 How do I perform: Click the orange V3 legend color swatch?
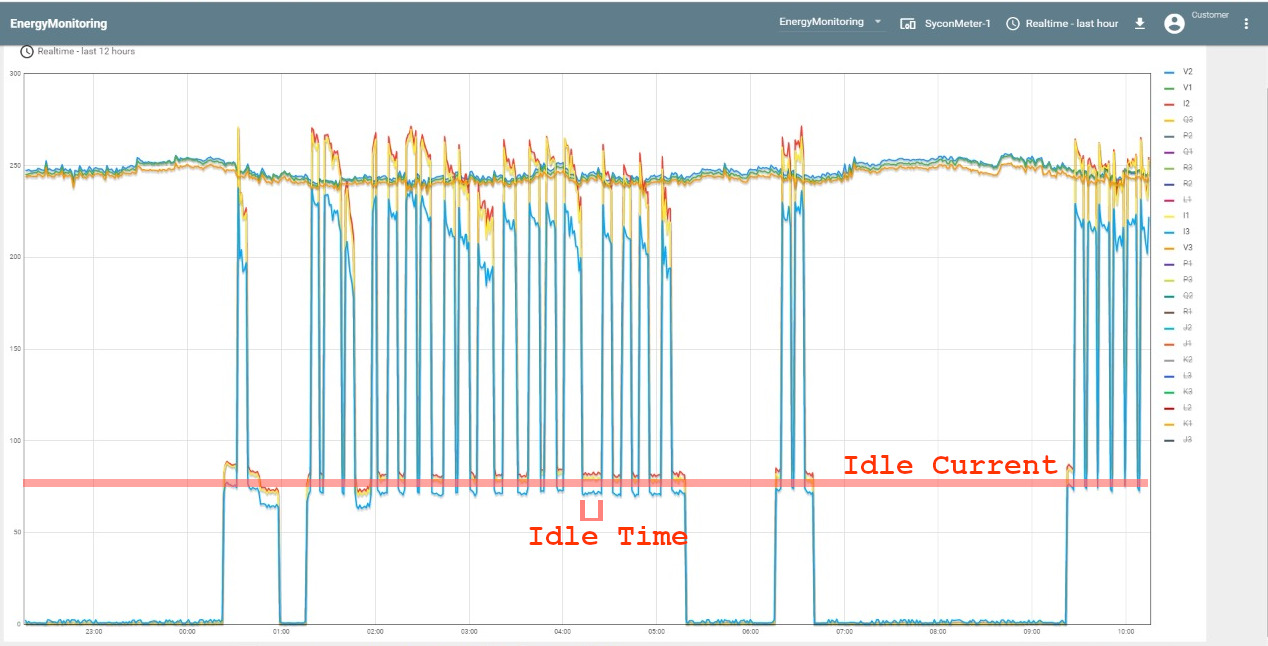1169,248
